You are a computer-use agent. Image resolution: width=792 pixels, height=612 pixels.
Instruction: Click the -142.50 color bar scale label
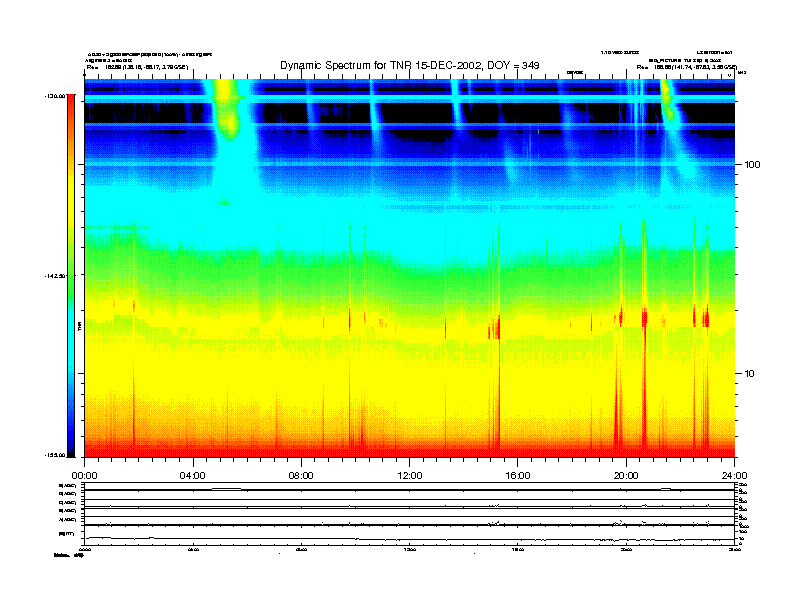click(x=55, y=276)
